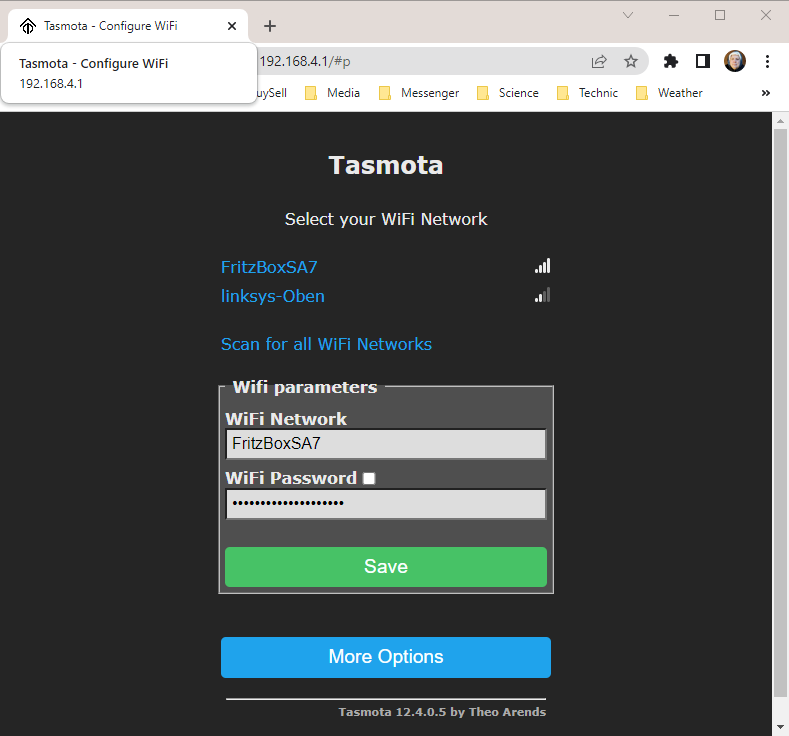Click the scrollbar down arrow

[780, 727]
